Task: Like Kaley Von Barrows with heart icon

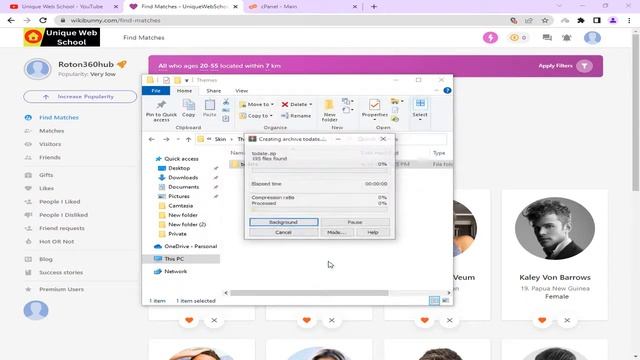Action: (542, 320)
